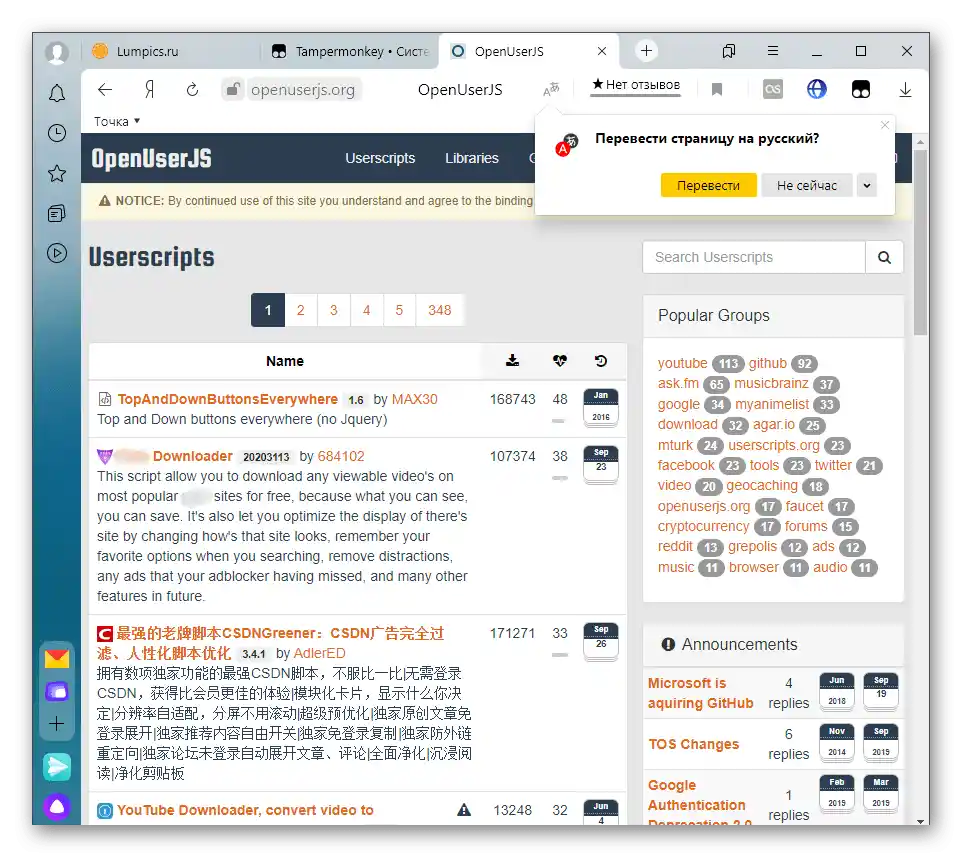
Task: Sort by last updated history icon
Action: pyautogui.click(x=601, y=361)
